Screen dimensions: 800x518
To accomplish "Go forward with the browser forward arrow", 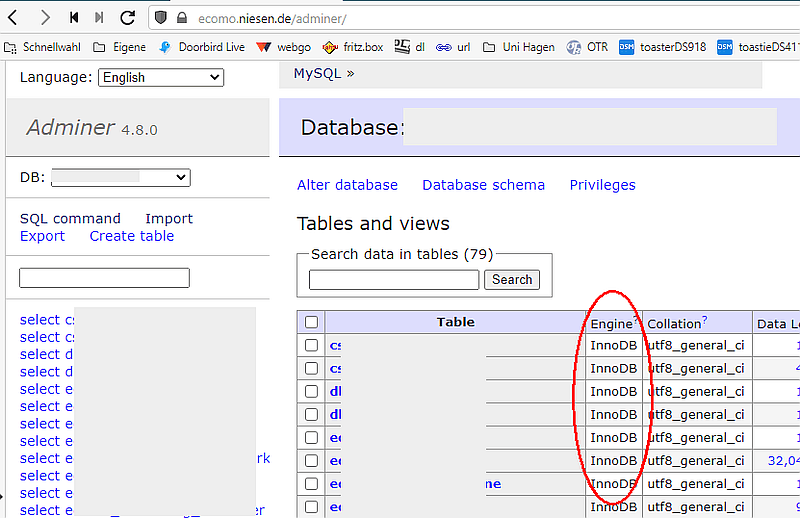I will pyautogui.click(x=45, y=18).
